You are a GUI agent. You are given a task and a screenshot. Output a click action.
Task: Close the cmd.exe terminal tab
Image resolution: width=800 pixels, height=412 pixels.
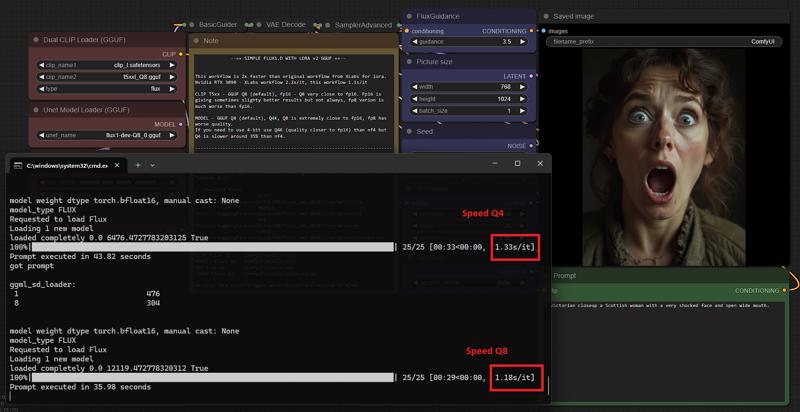click(116, 165)
